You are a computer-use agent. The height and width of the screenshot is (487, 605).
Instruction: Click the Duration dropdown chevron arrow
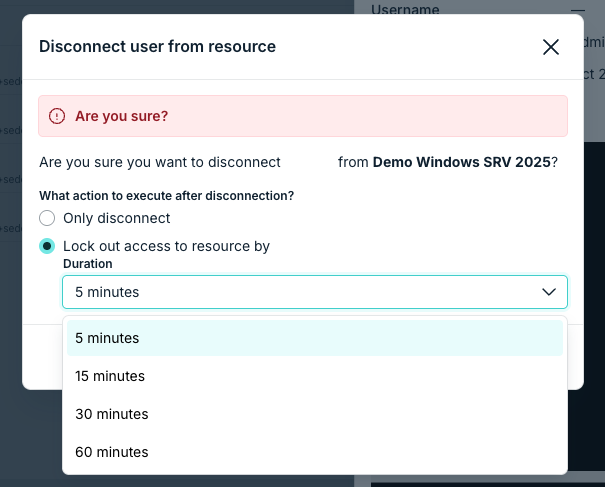(x=549, y=292)
